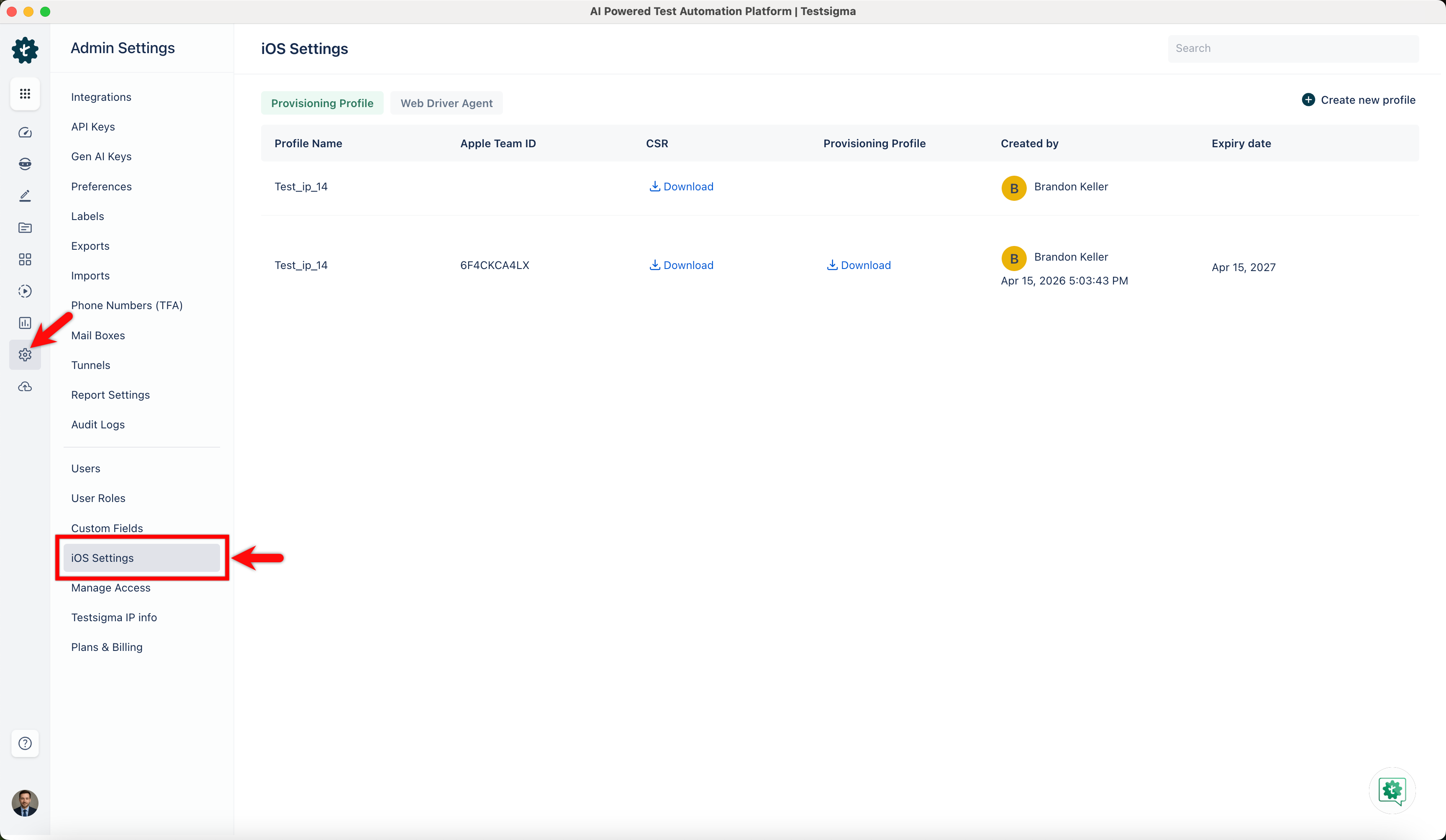Open Mail Boxes settings

click(97, 335)
